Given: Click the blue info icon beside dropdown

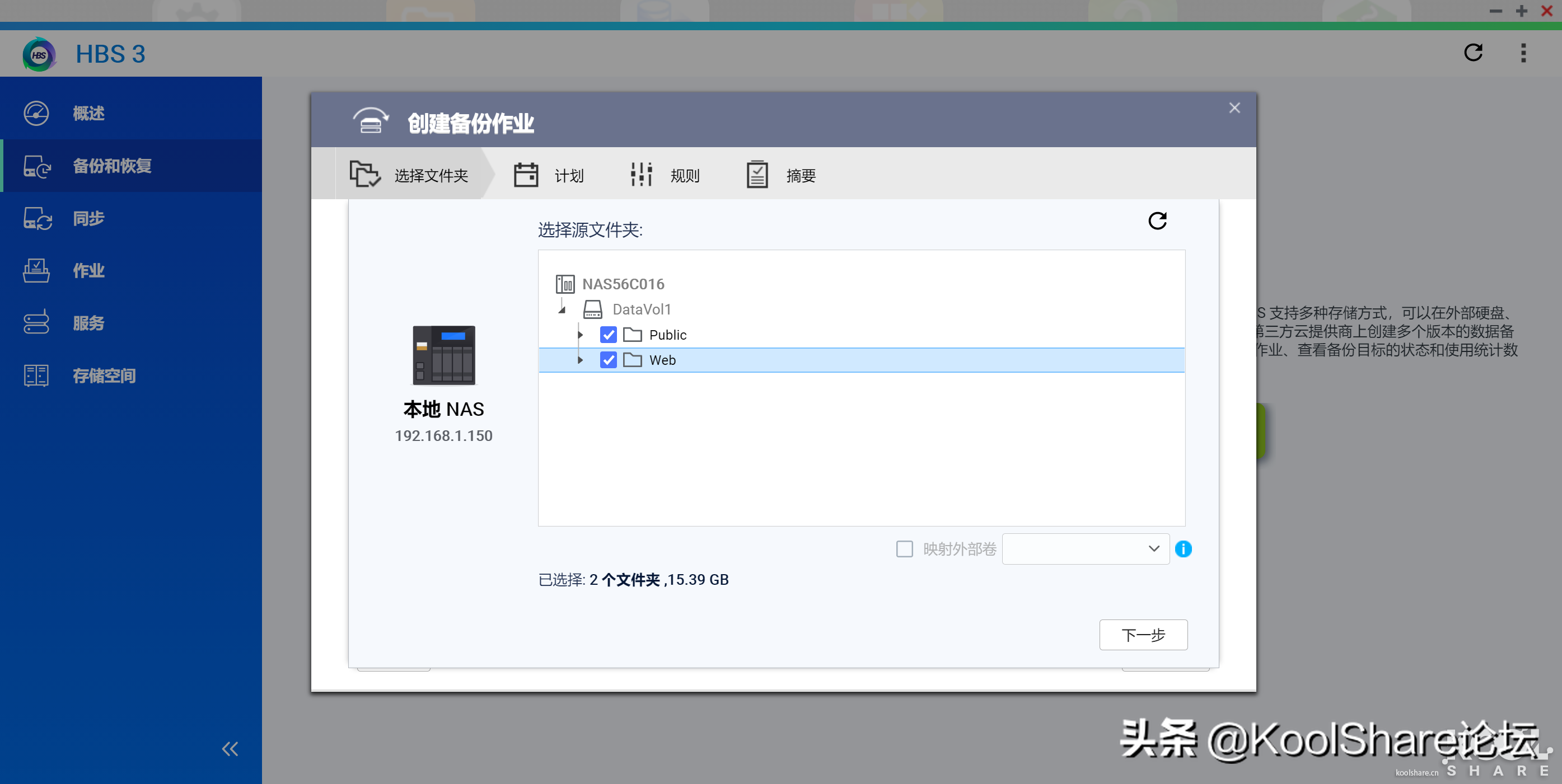Looking at the screenshot, I should click(x=1182, y=549).
